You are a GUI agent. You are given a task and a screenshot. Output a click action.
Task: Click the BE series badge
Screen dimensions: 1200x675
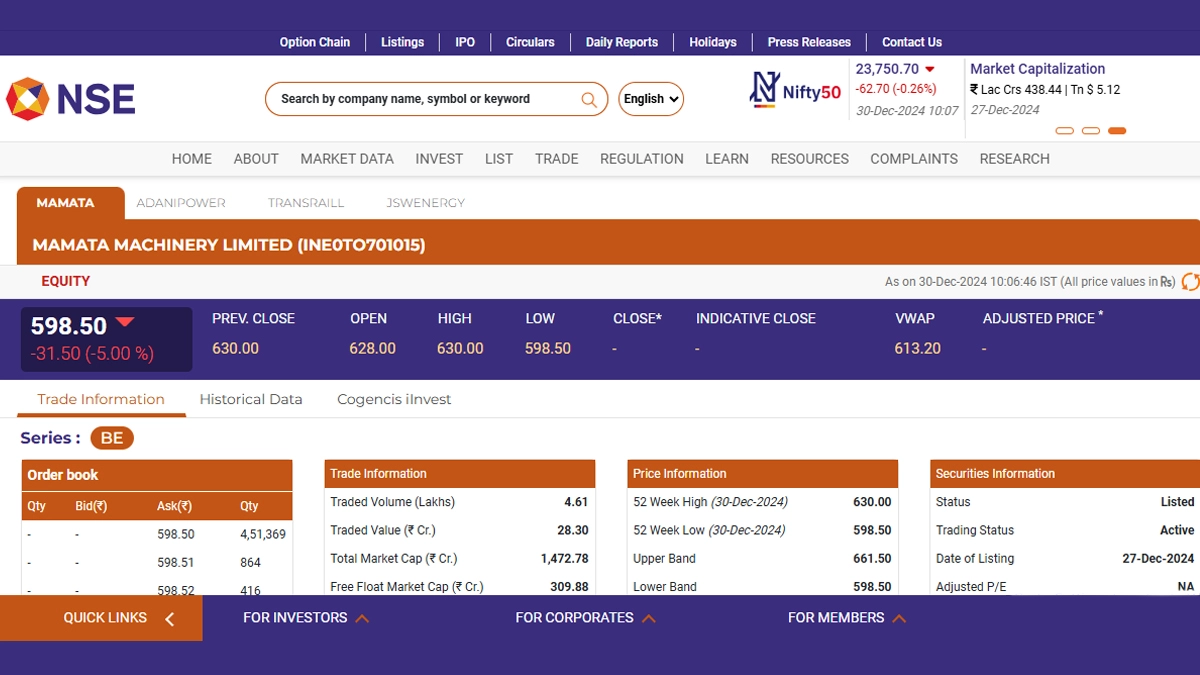(112, 438)
